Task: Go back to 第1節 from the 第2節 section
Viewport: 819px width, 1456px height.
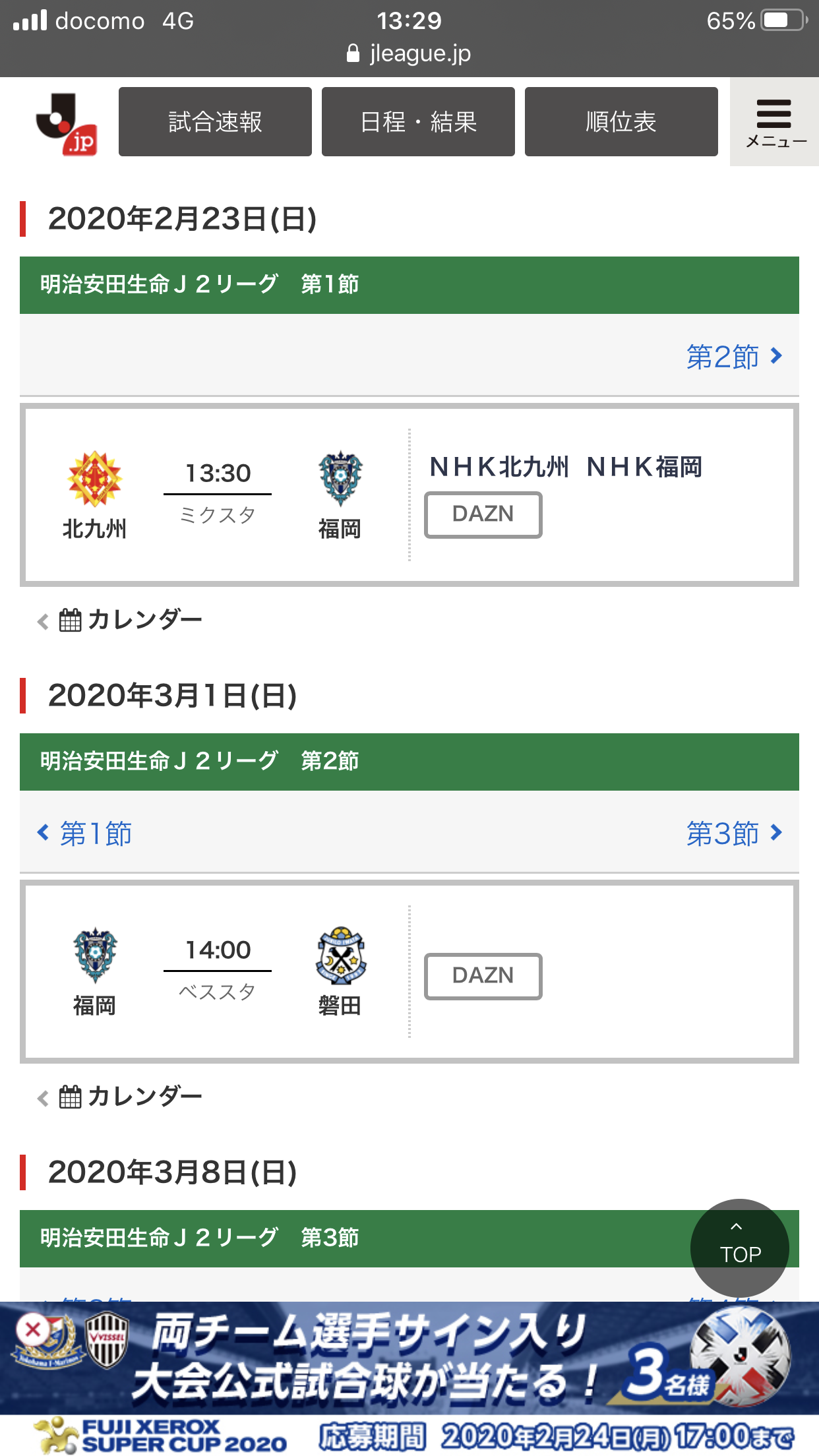Action: click(85, 834)
